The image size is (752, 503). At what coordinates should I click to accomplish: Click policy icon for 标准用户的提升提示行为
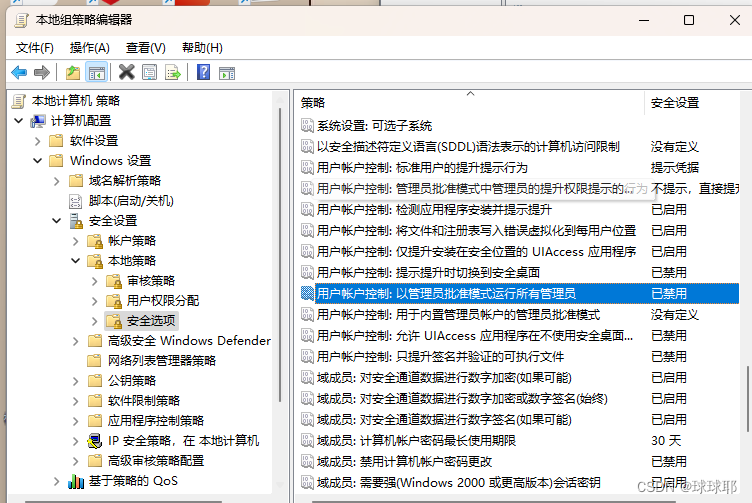point(307,168)
